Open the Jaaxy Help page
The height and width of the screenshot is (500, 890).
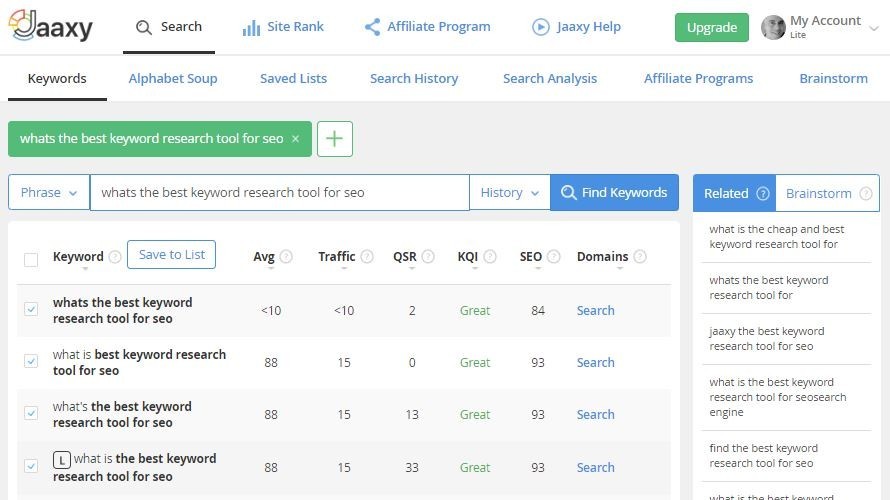click(576, 27)
